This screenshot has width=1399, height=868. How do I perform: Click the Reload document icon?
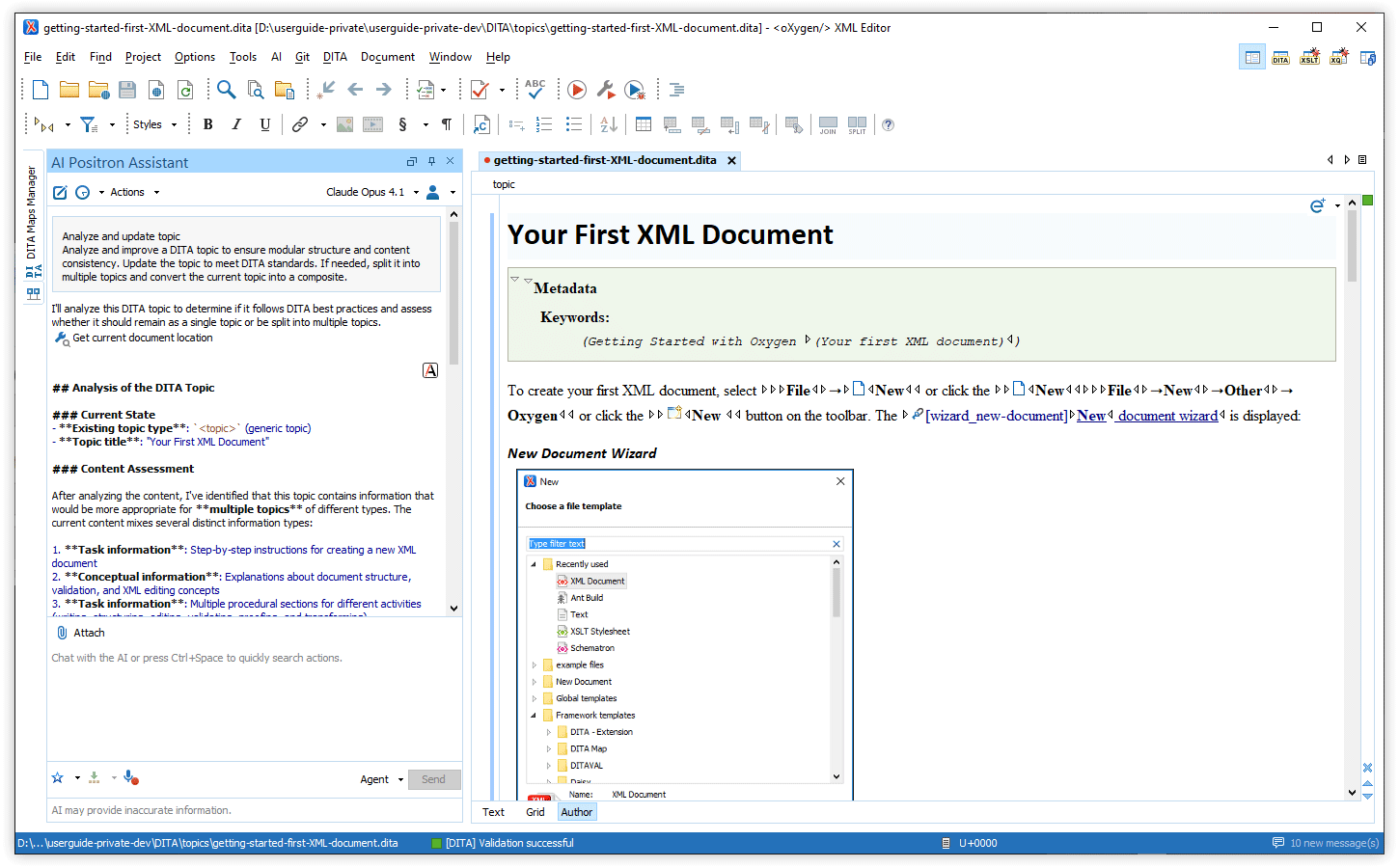click(185, 90)
